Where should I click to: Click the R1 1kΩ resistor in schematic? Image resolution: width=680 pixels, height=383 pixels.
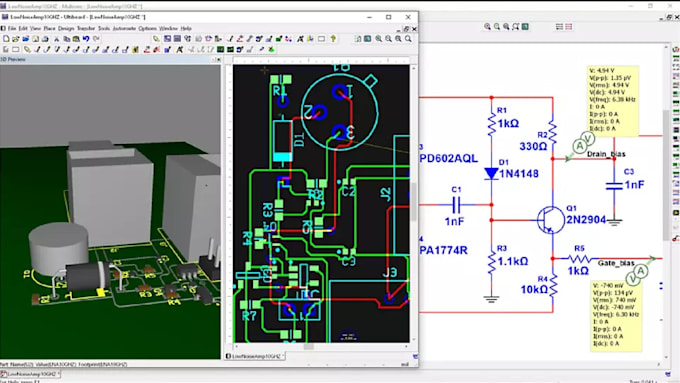point(491,123)
